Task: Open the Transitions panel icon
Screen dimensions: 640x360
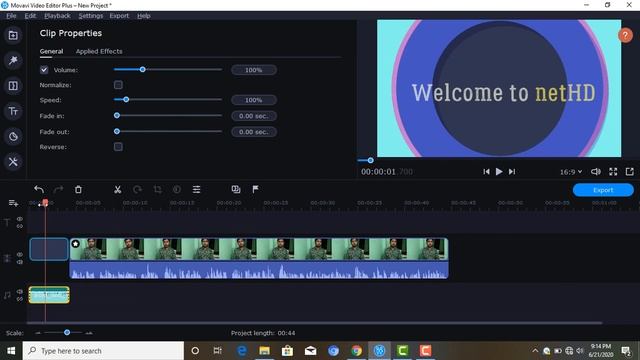Action: tap(13, 86)
